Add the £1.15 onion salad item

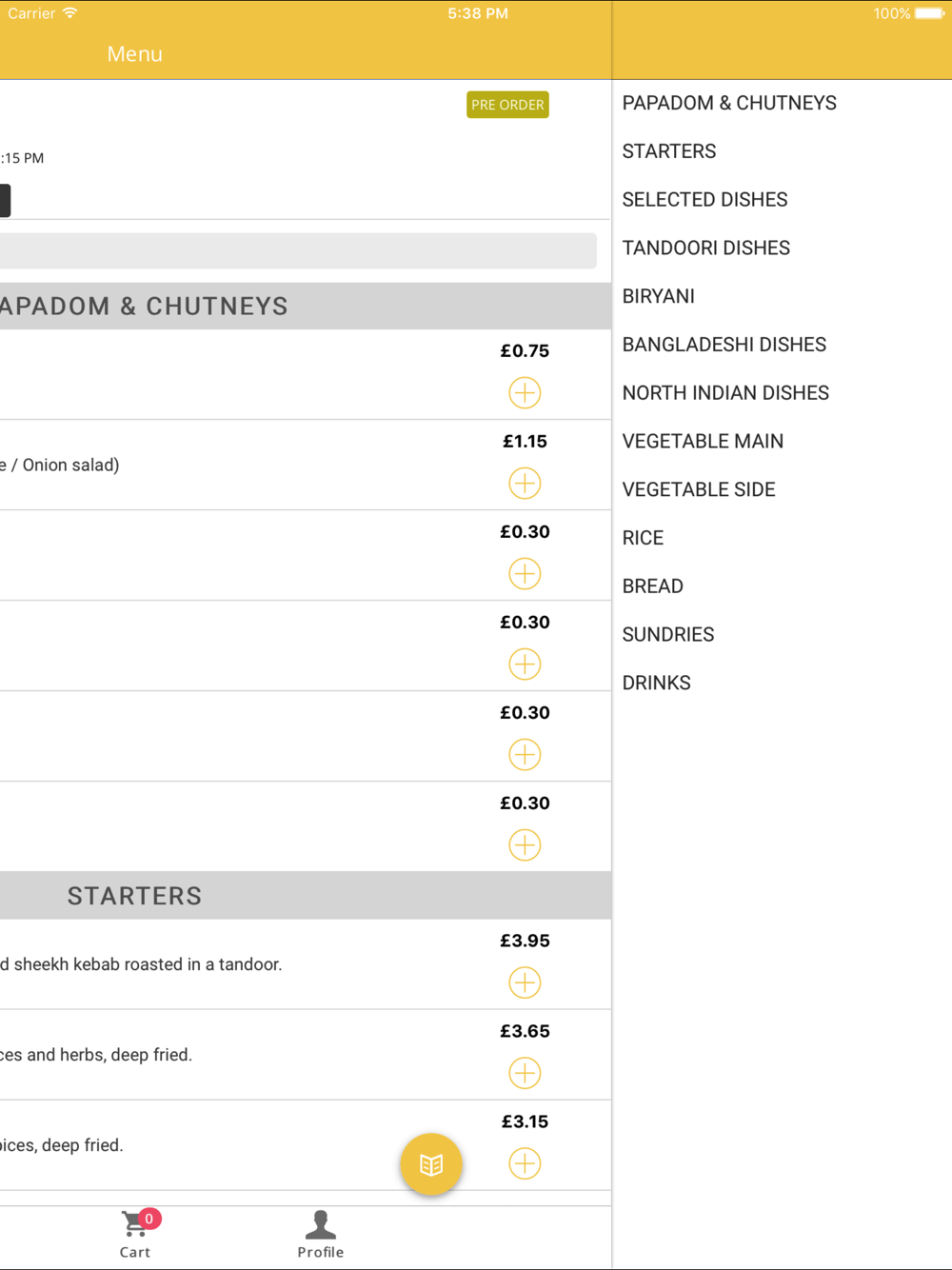click(525, 483)
